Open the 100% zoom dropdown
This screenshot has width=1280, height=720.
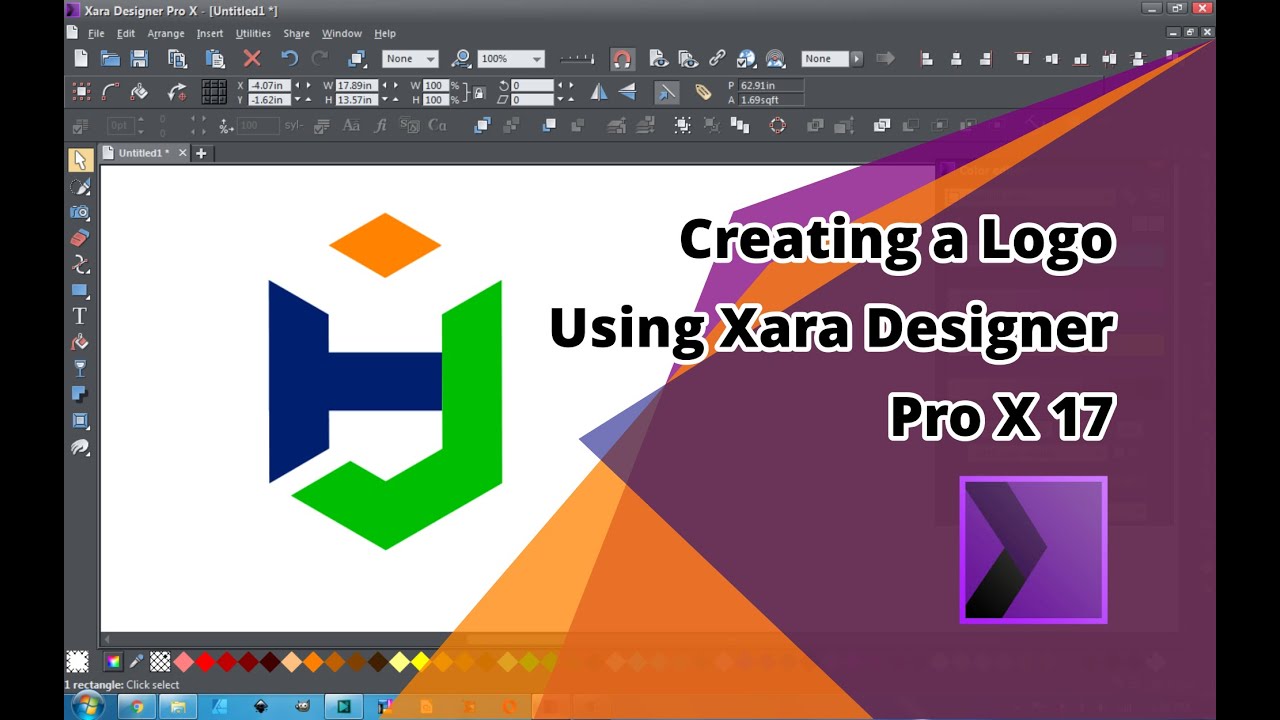(x=511, y=59)
